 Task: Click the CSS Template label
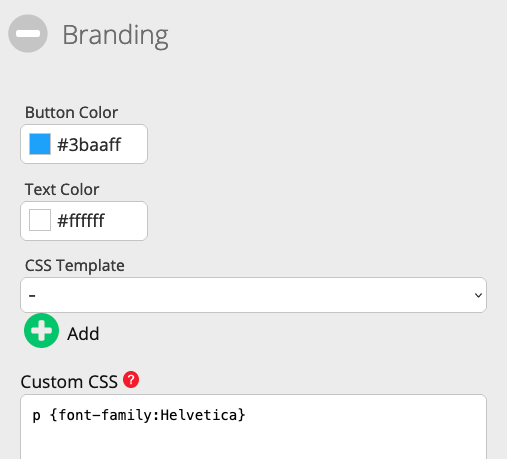coord(75,266)
